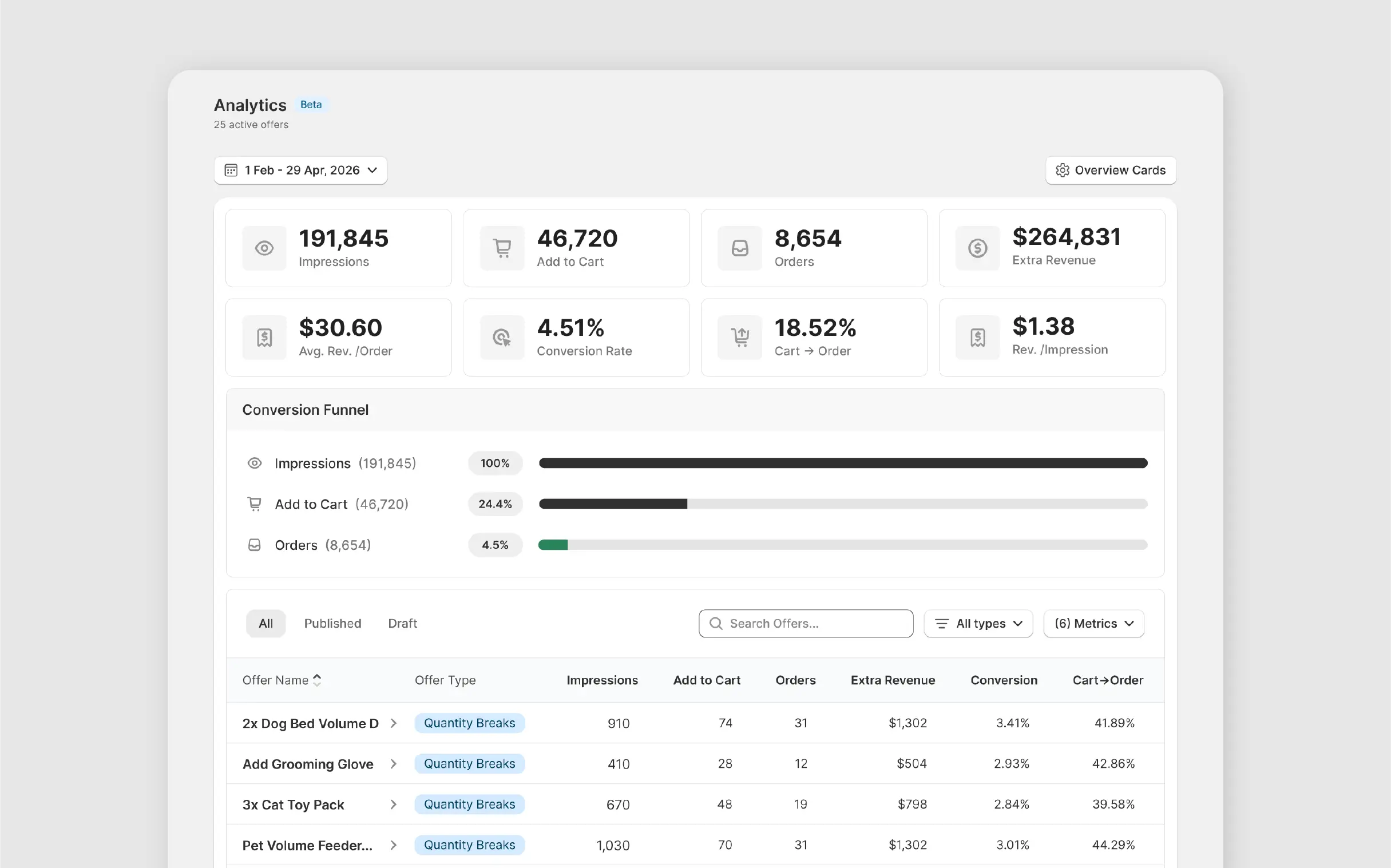1391x868 pixels.
Task: Switch to the Draft tab
Action: 402,624
